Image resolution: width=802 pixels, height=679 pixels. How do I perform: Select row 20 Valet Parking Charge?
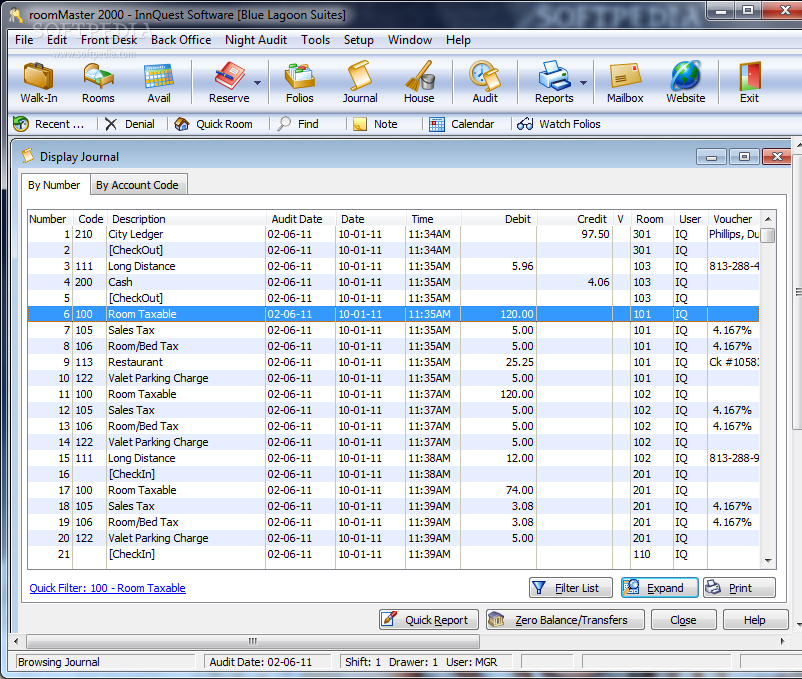pyautogui.click(x=393, y=538)
